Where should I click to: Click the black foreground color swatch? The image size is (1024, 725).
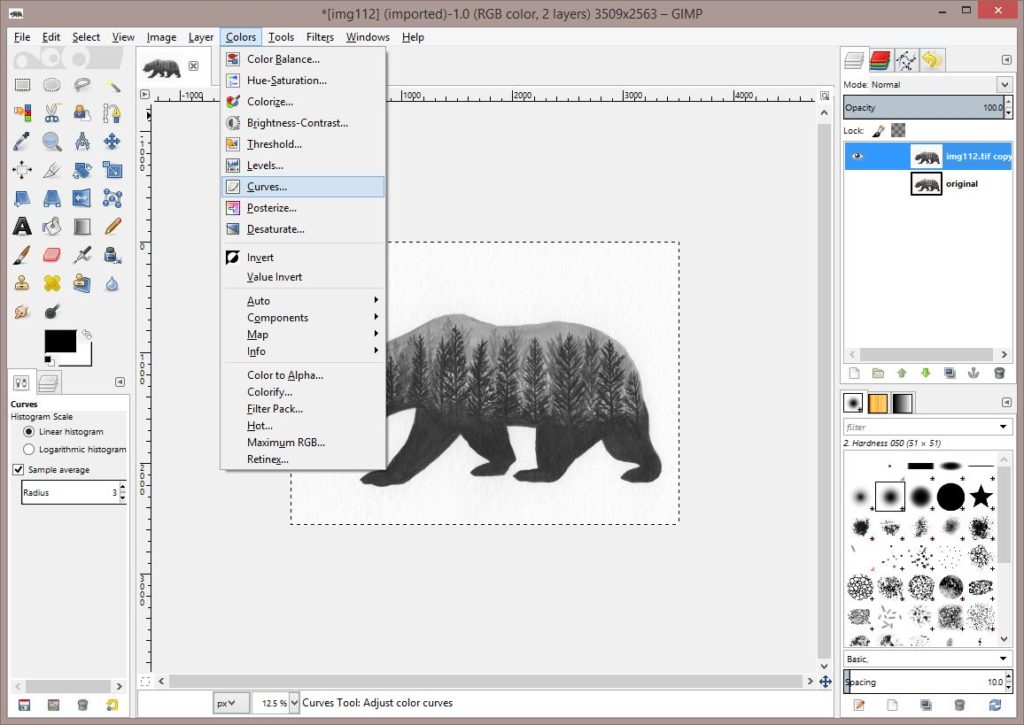(x=59, y=340)
